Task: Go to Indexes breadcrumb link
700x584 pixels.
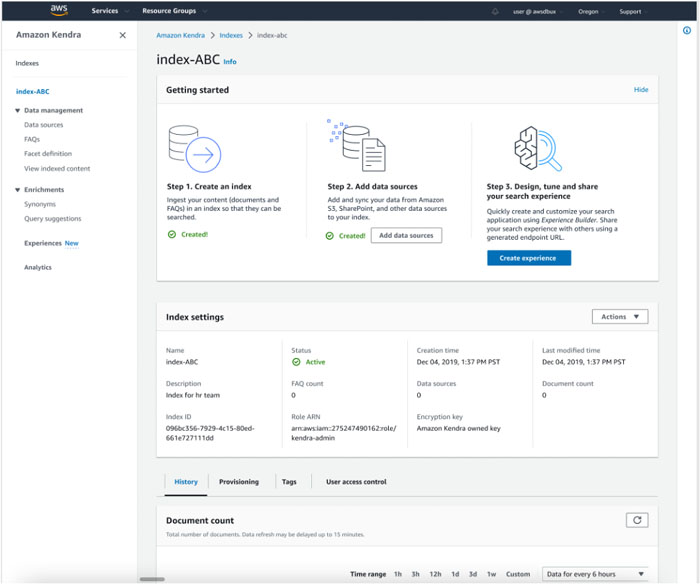Action: coord(231,35)
